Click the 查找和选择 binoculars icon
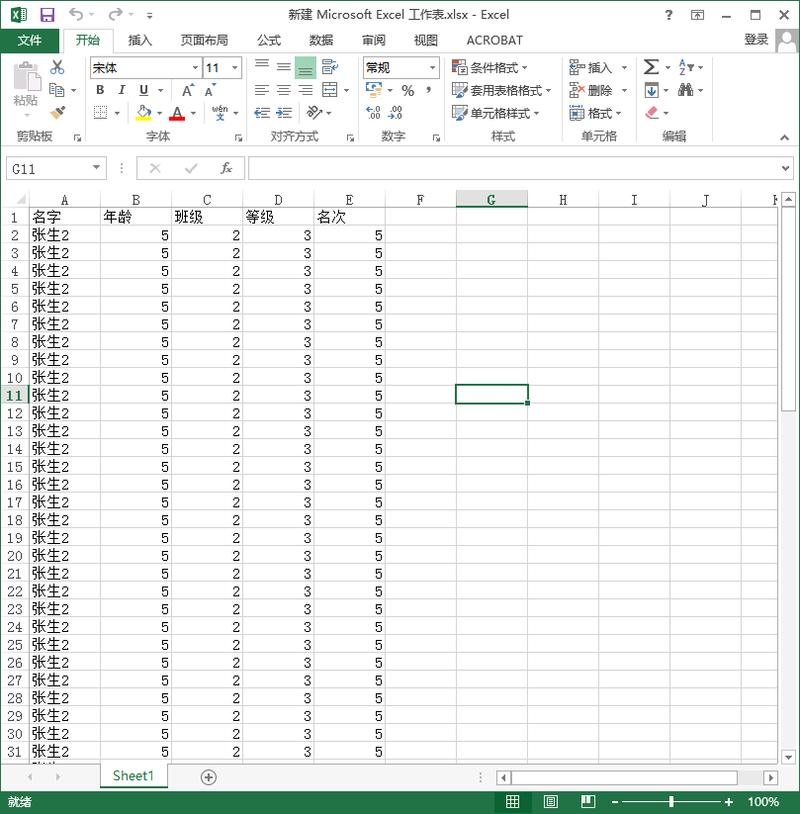800x814 pixels. (x=688, y=89)
